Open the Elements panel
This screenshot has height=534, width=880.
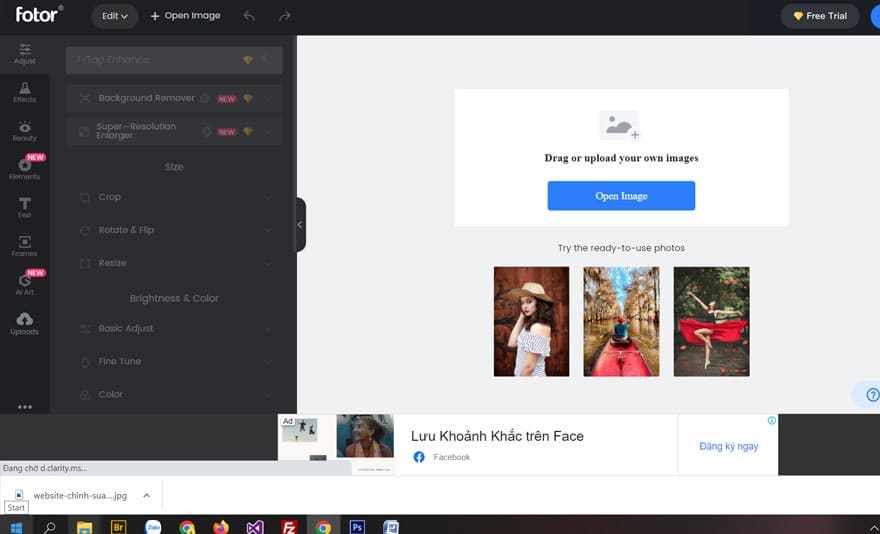(24, 169)
